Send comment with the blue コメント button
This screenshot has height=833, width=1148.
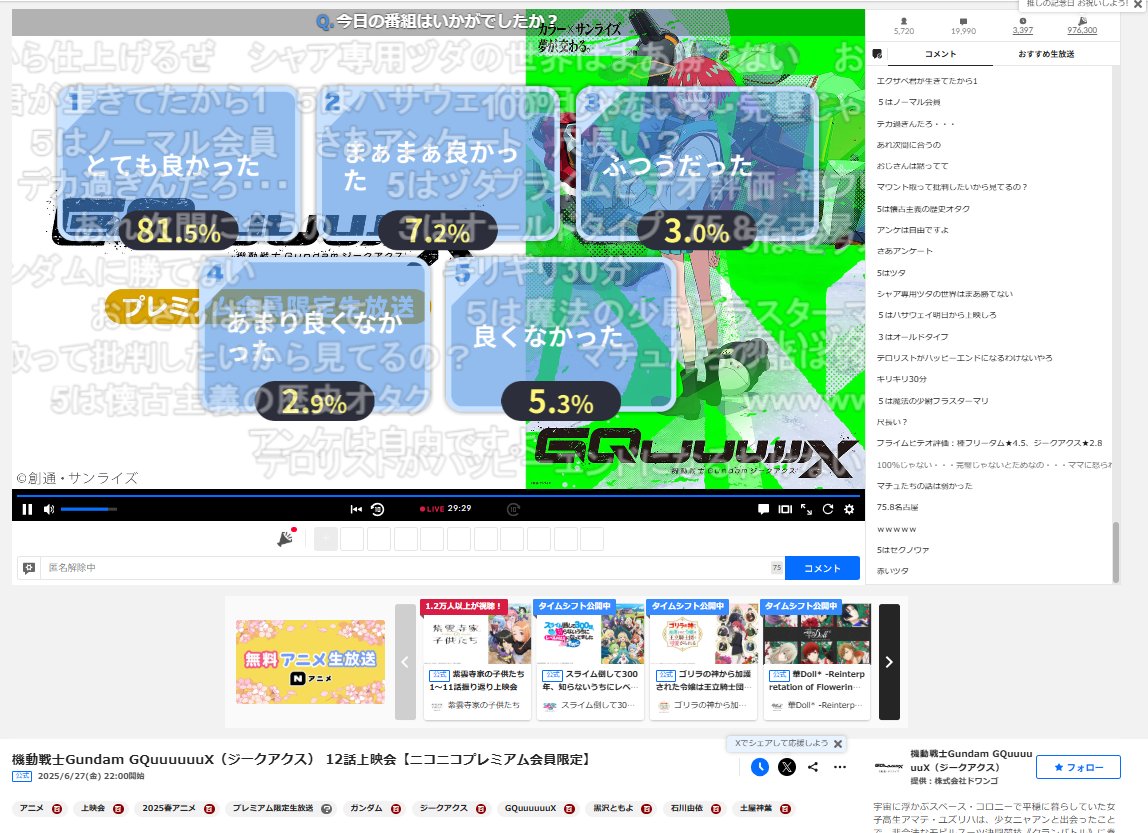tap(822, 568)
